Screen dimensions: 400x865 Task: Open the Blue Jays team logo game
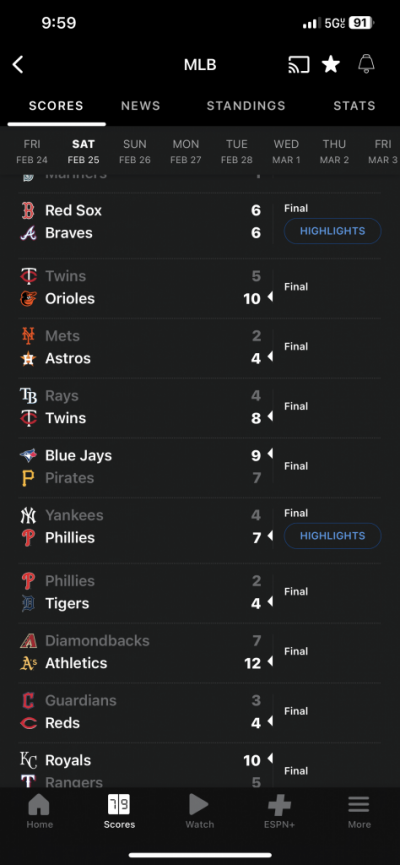coord(28,456)
